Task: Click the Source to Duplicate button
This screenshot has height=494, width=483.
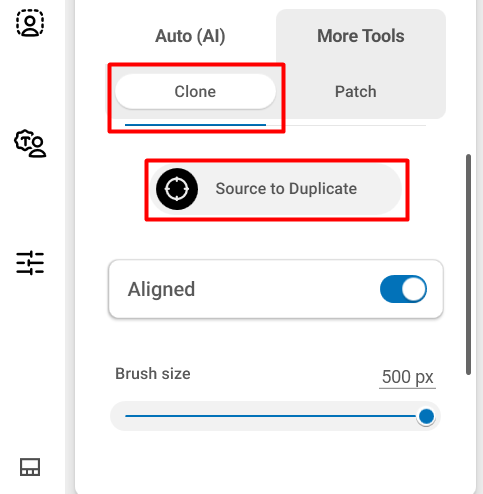Action: (x=276, y=189)
